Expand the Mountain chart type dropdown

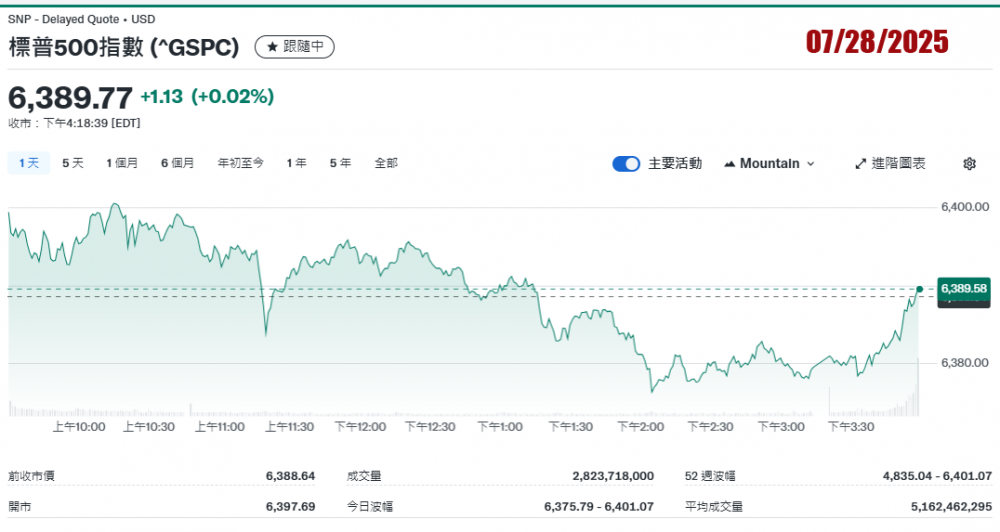(x=810, y=164)
